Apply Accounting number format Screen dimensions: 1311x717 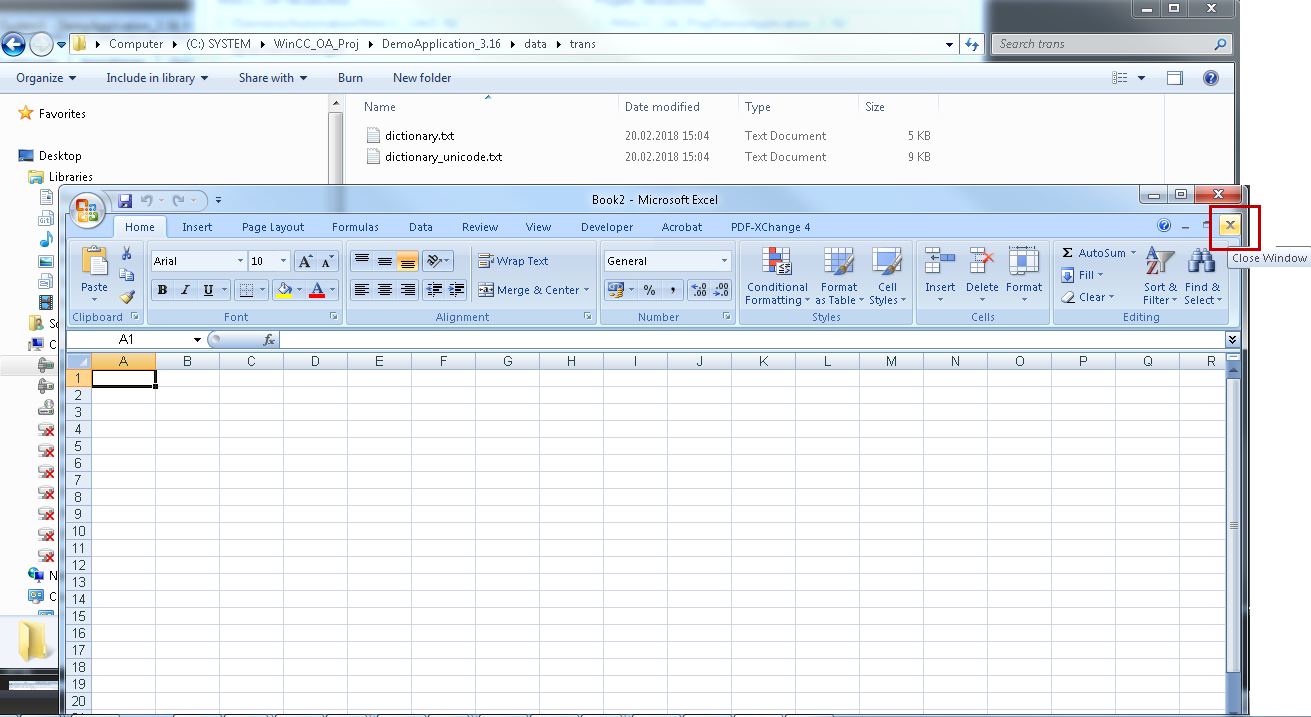[615, 290]
